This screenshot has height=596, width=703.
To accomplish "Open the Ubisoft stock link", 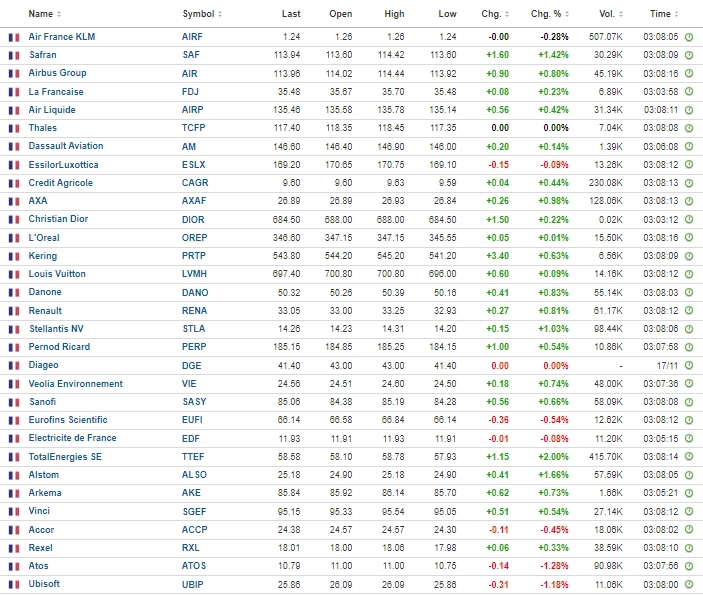I will tap(44, 584).
